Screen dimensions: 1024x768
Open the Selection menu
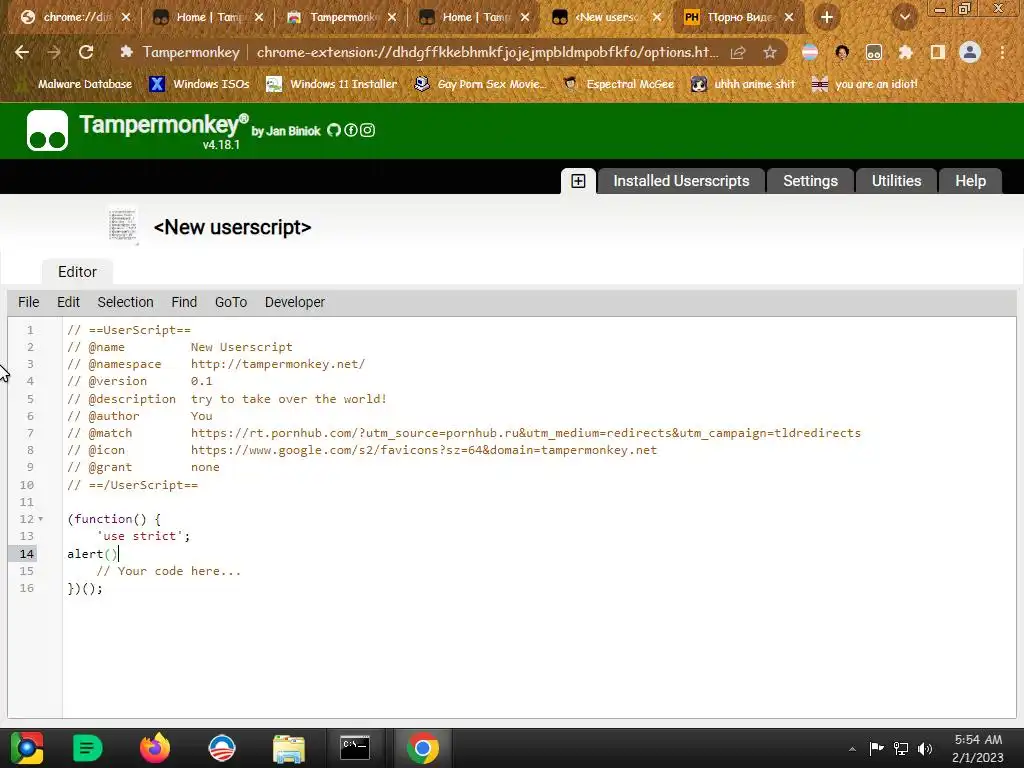tap(125, 302)
